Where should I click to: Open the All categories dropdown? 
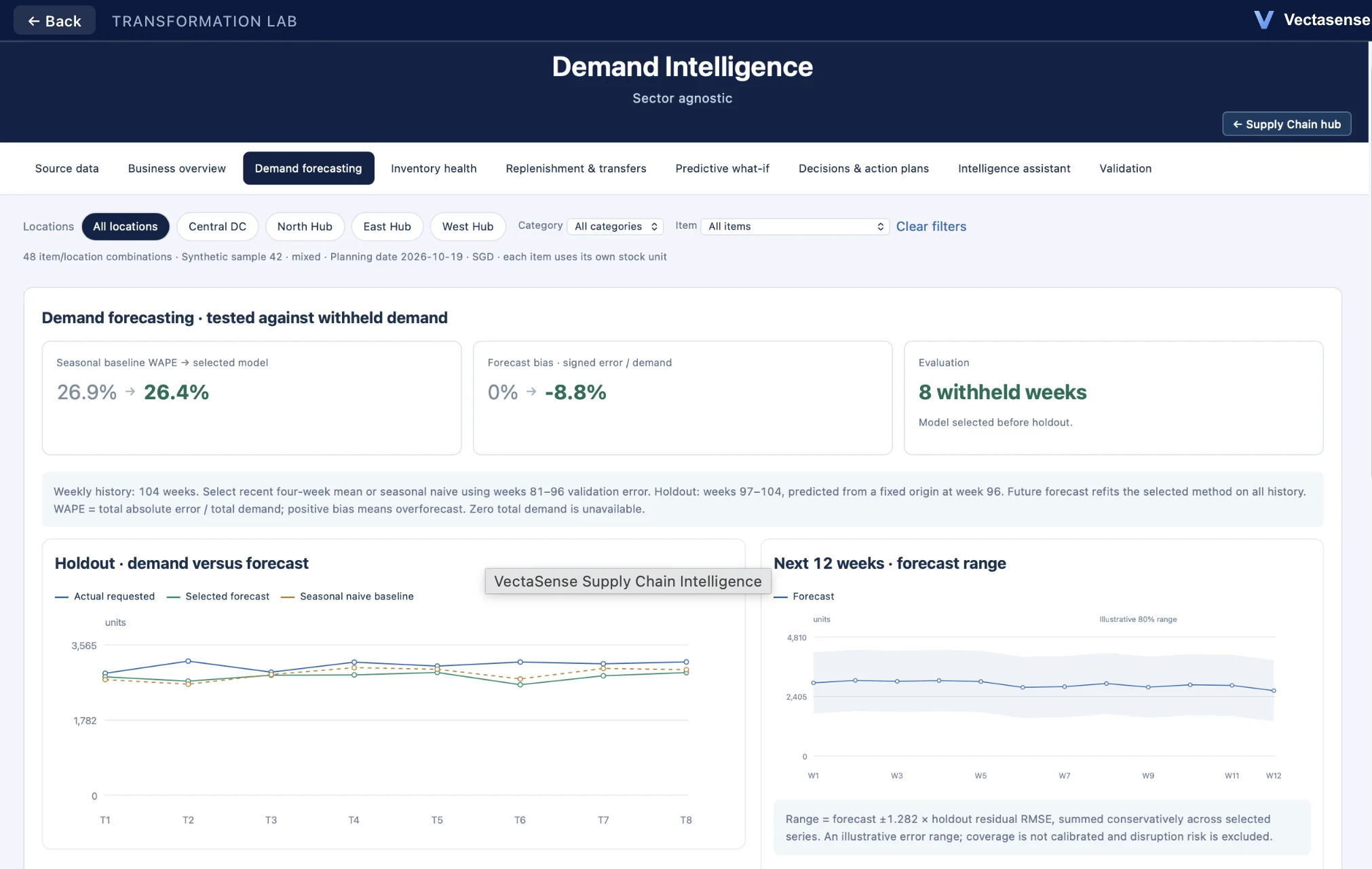click(615, 227)
